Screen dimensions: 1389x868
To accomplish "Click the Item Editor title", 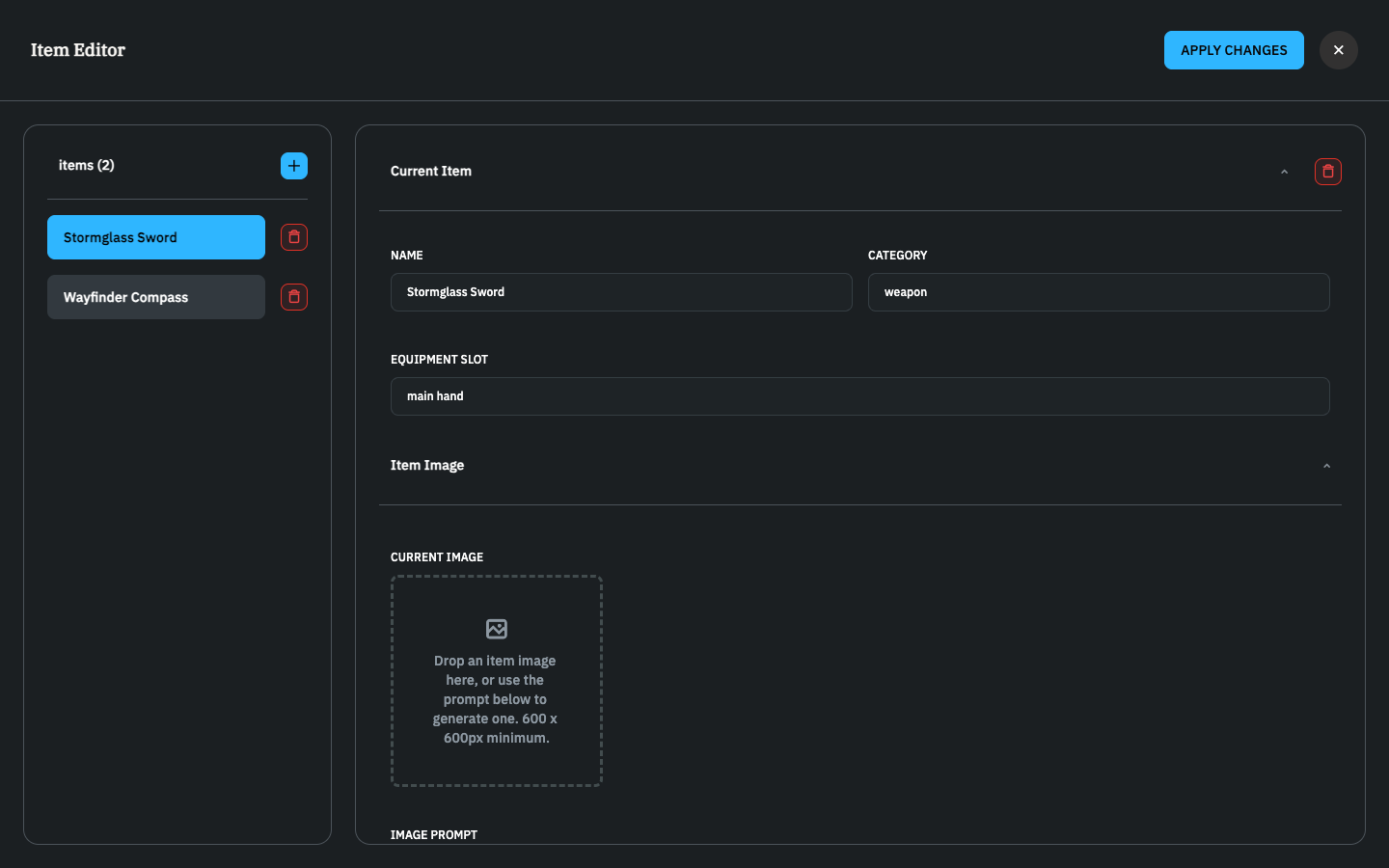I will click(78, 50).
